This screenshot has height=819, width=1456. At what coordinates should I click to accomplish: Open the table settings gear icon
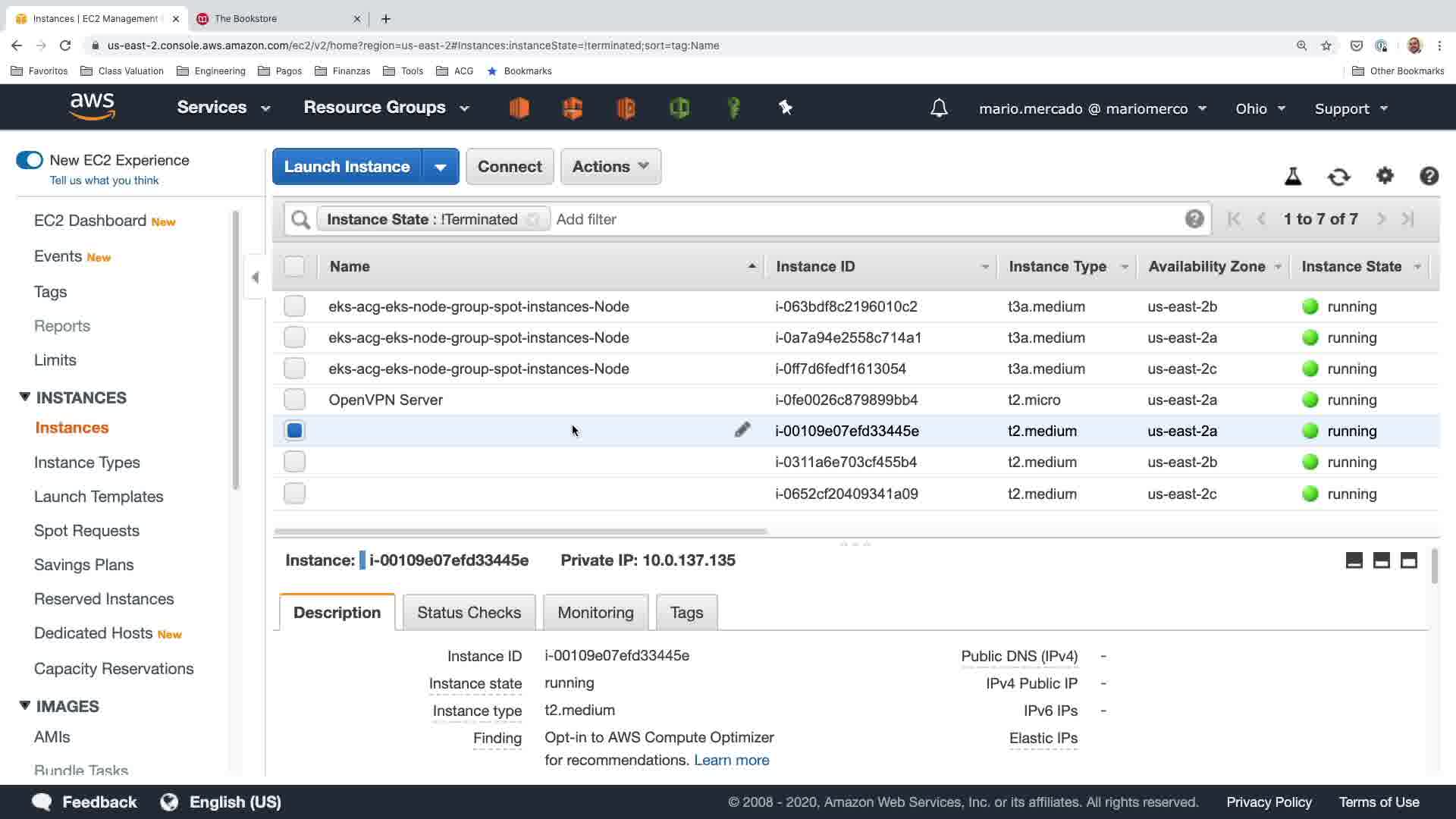(x=1385, y=176)
